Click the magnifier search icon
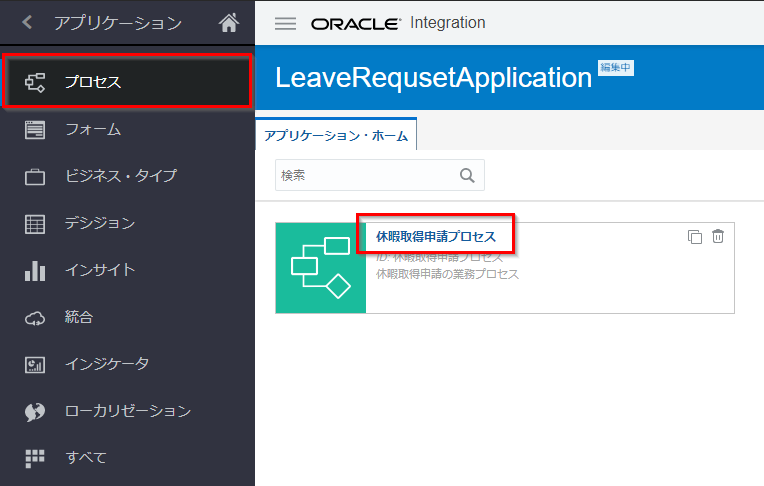Viewport: 764px width, 486px height. coord(467,175)
